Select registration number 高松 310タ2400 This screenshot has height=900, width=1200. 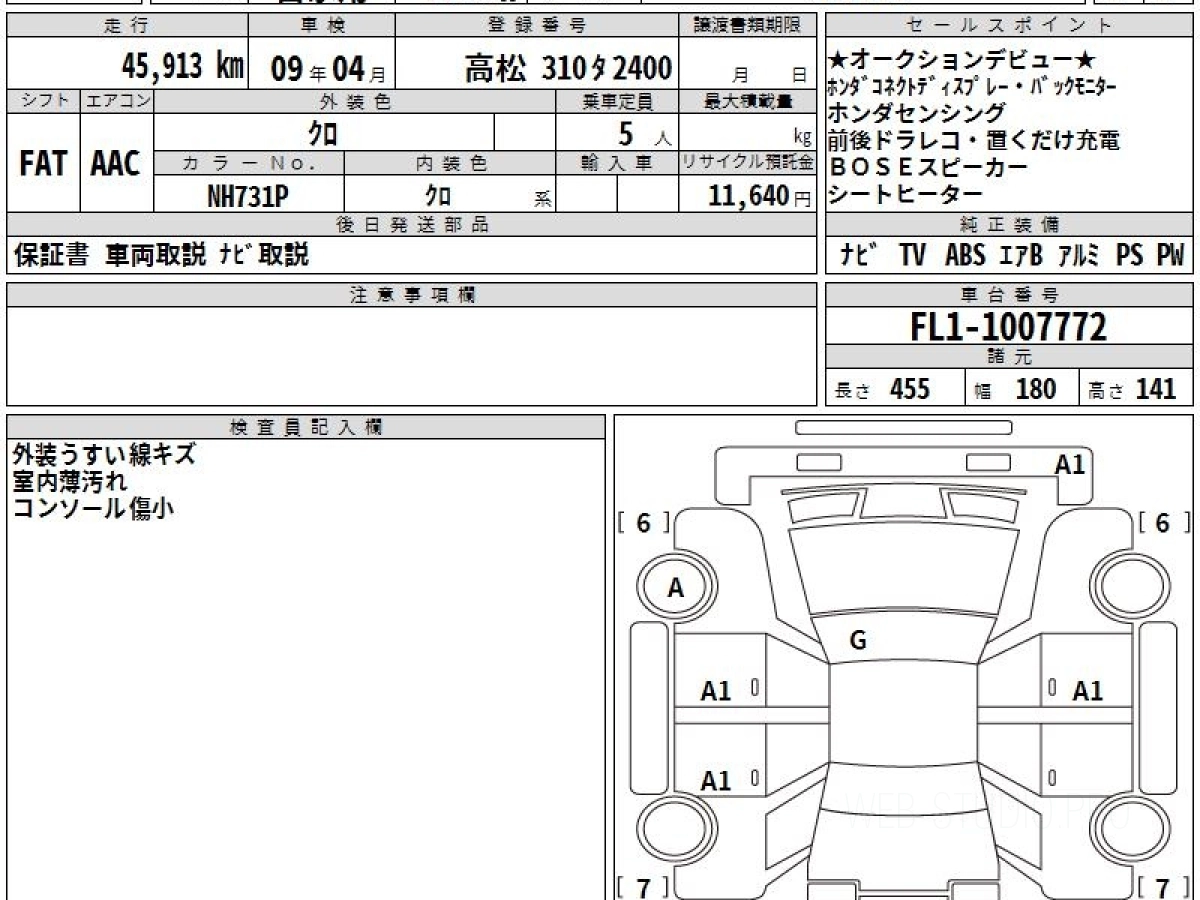click(568, 68)
